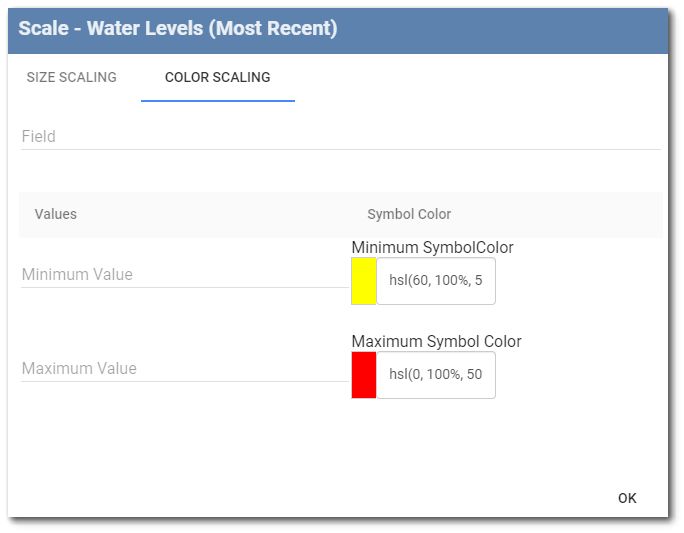
Task: Edit the hsl(60, 100%) minimum color text
Action: [x=436, y=281]
